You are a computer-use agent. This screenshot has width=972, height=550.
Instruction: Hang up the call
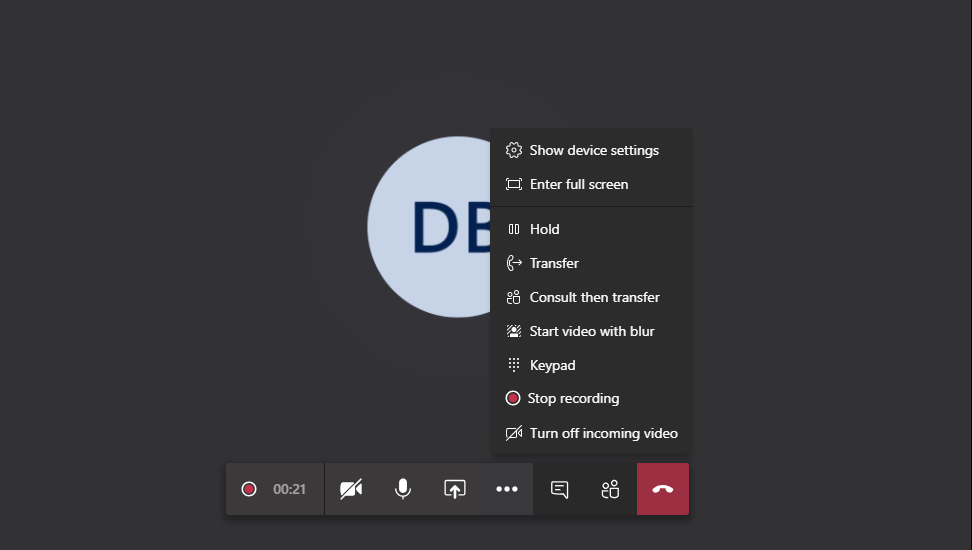[x=663, y=489]
